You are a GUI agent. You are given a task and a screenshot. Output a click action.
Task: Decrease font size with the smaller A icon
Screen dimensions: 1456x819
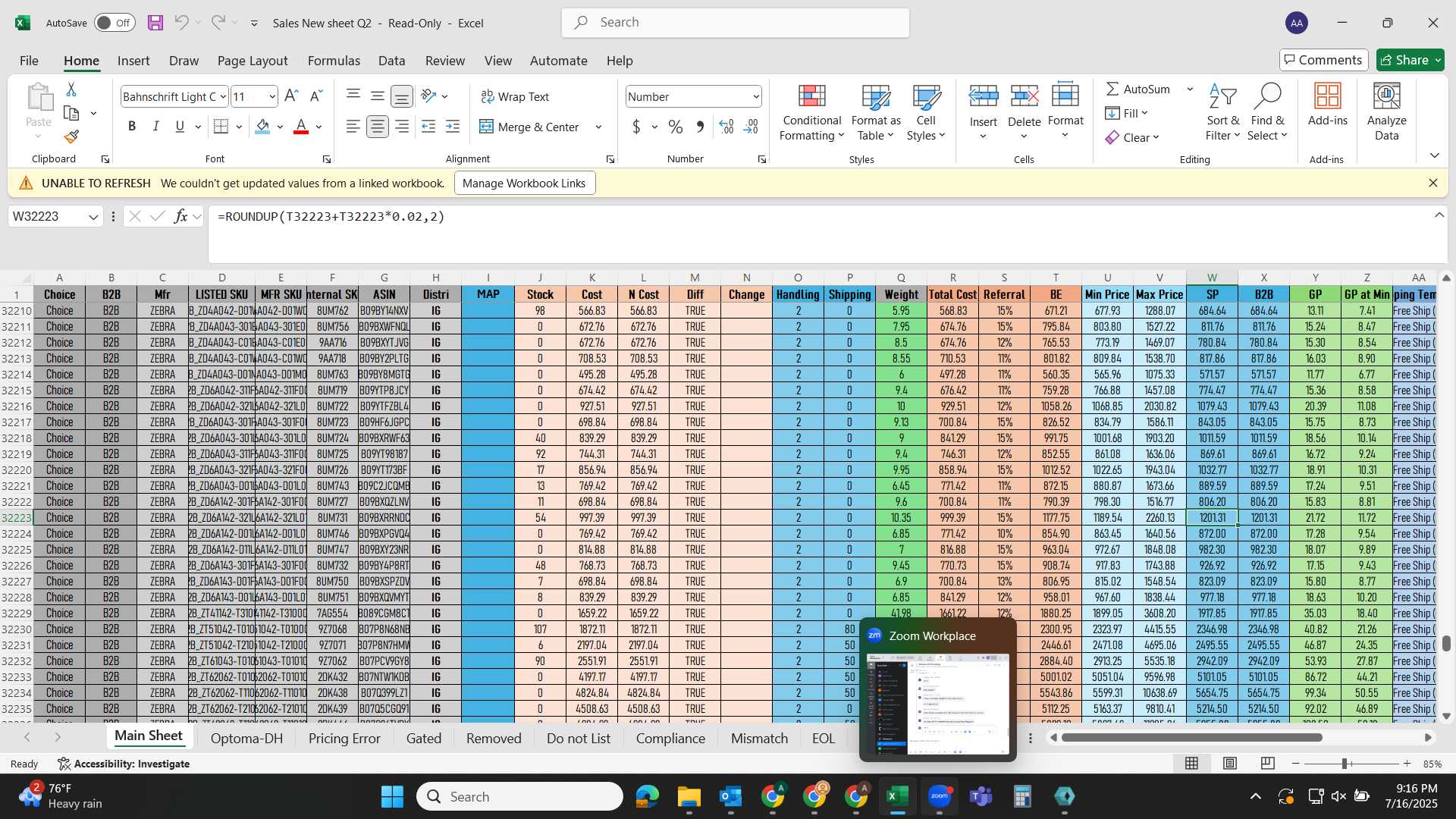[x=316, y=96]
